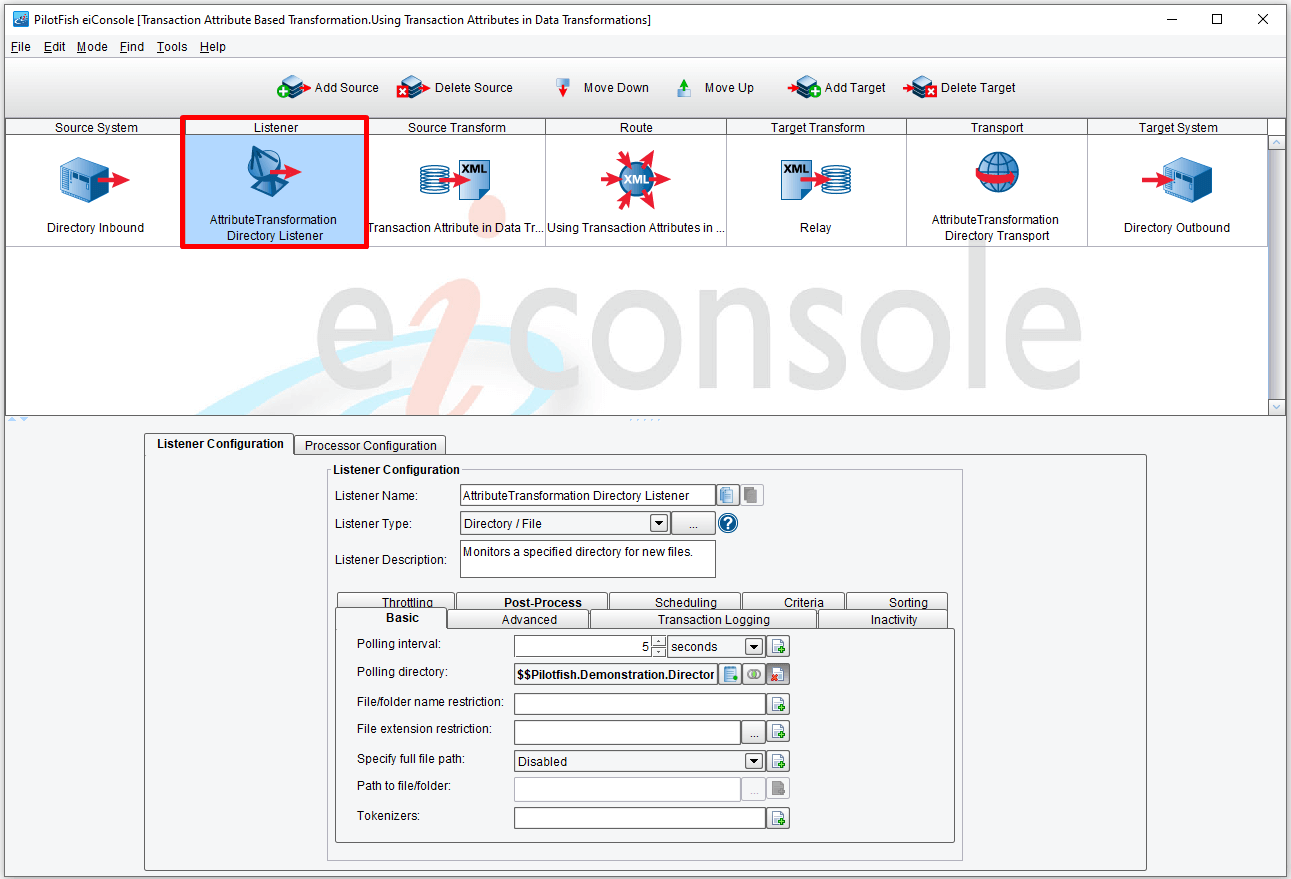Select the AttributeTransformation Directory Transport icon
The width and height of the screenshot is (1291, 879).
(996, 172)
